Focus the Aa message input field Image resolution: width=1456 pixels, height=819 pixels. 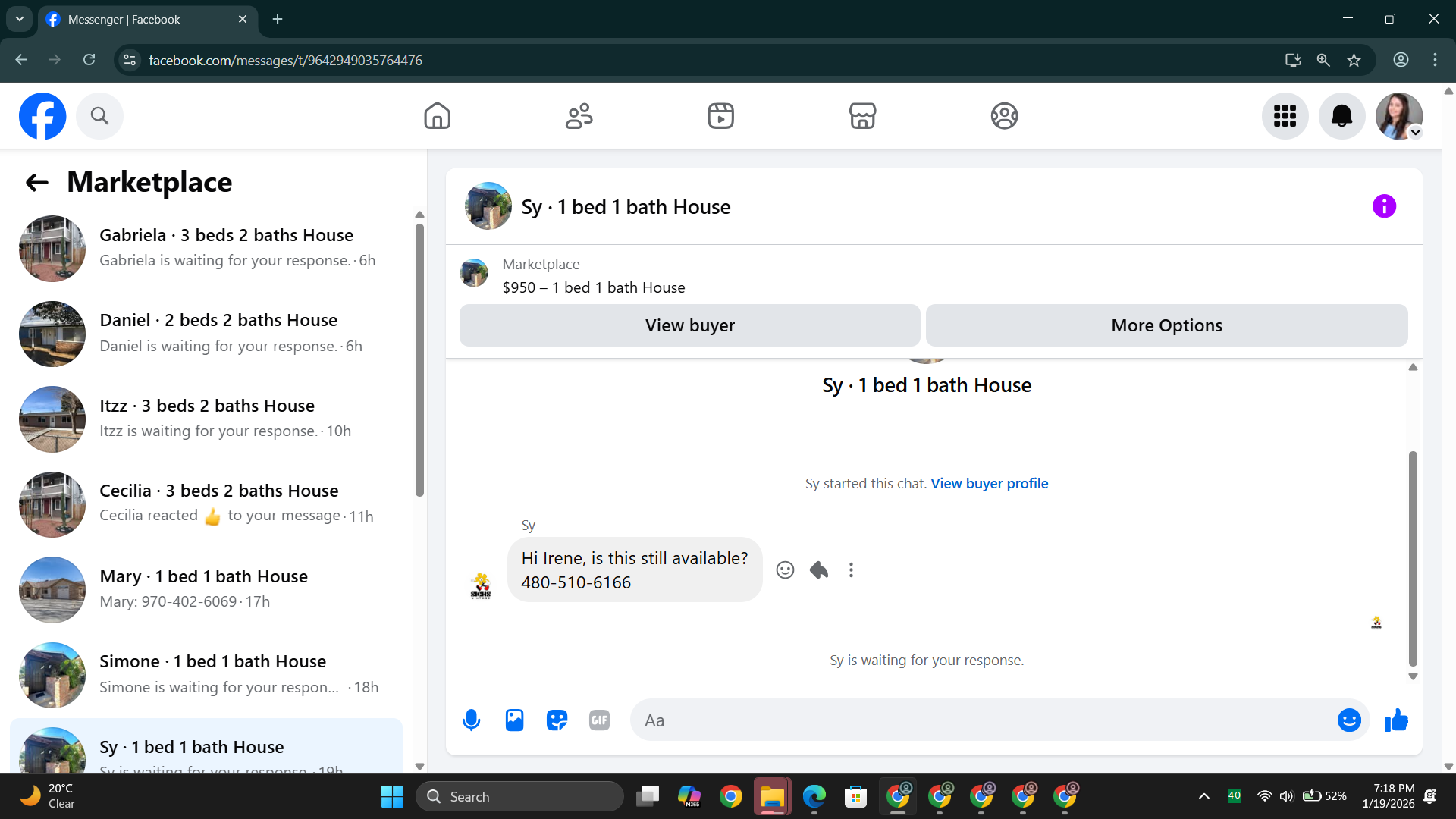coord(986,720)
